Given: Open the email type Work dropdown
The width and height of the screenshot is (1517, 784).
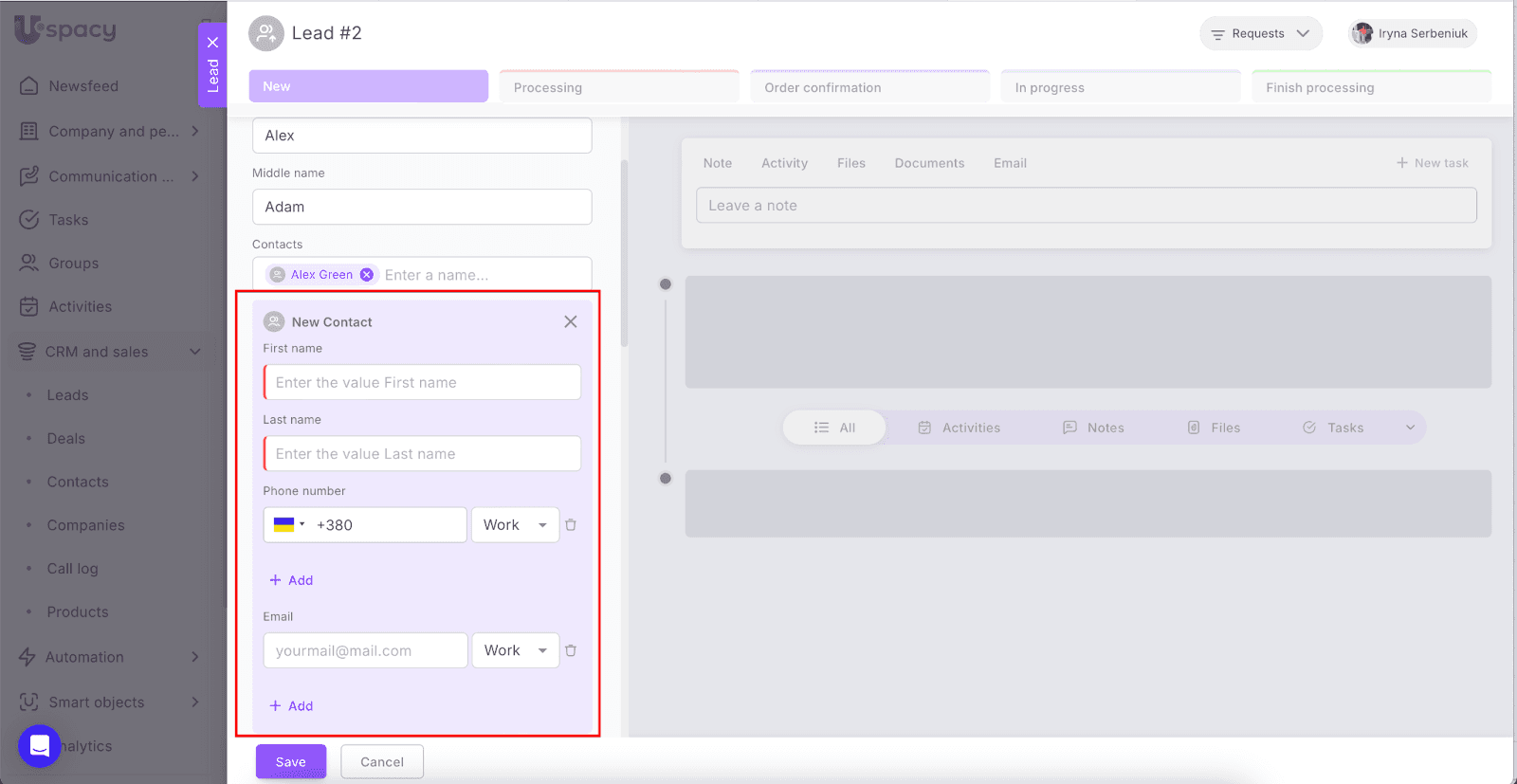Looking at the screenshot, I should 515,650.
